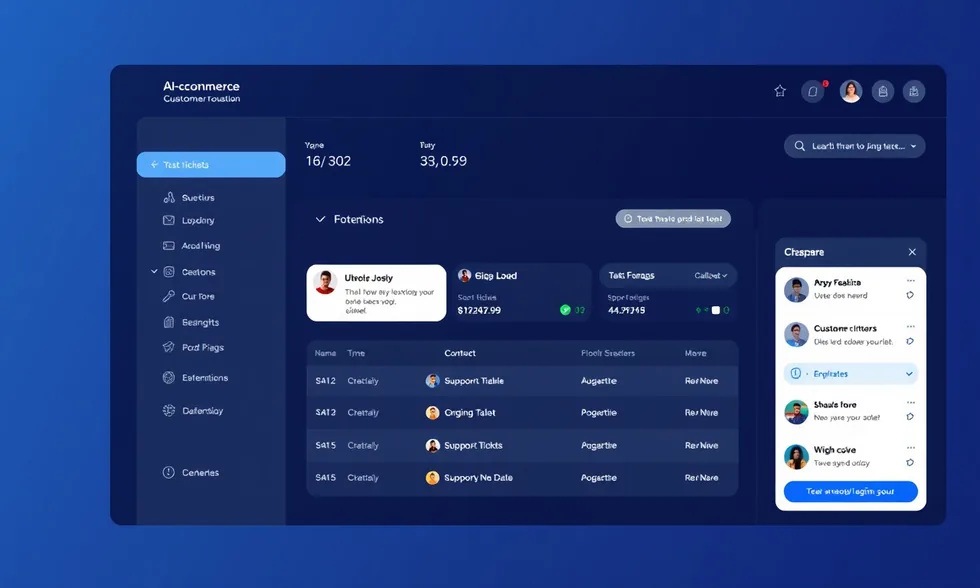The height and width of the screenshot is (588, 980).
Task: Click the rightmost header icon button
Action: pyautogui.click(x=914, y=91)
